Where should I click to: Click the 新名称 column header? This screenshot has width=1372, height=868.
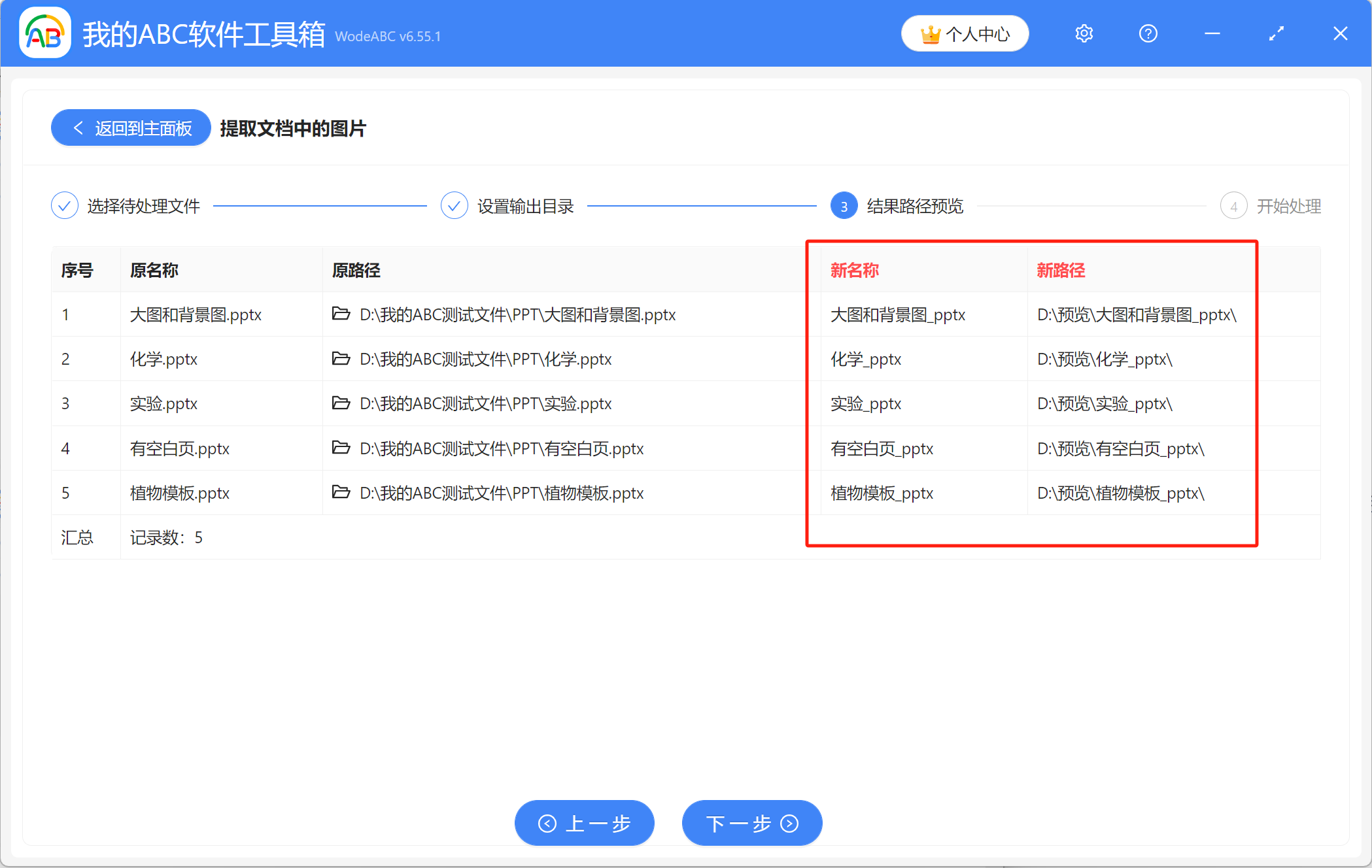coord(854,269)
